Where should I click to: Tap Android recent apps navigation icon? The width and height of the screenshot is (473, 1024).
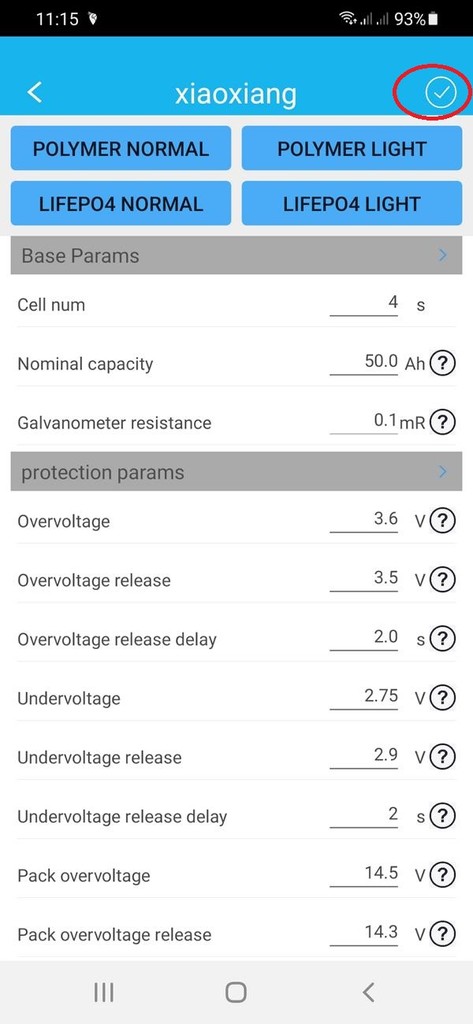(104, 993)
